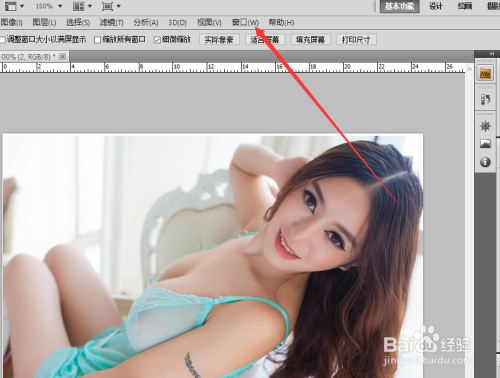Click the 适合屏幕 button

265,40
